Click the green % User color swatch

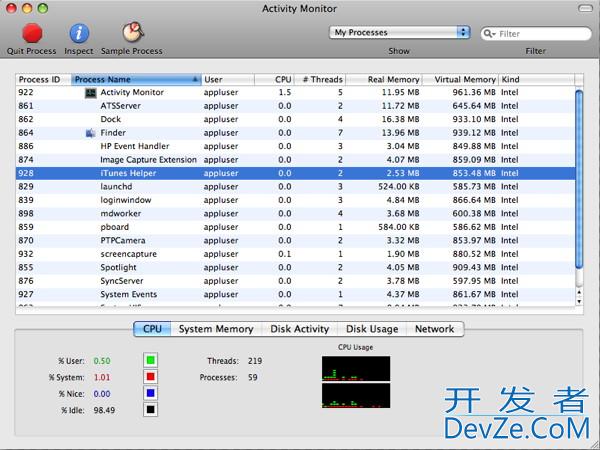point(151,360)
